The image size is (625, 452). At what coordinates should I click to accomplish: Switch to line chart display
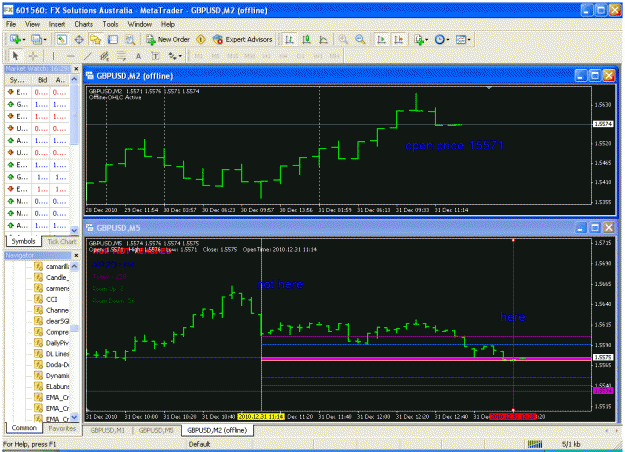tap(324, 39)
